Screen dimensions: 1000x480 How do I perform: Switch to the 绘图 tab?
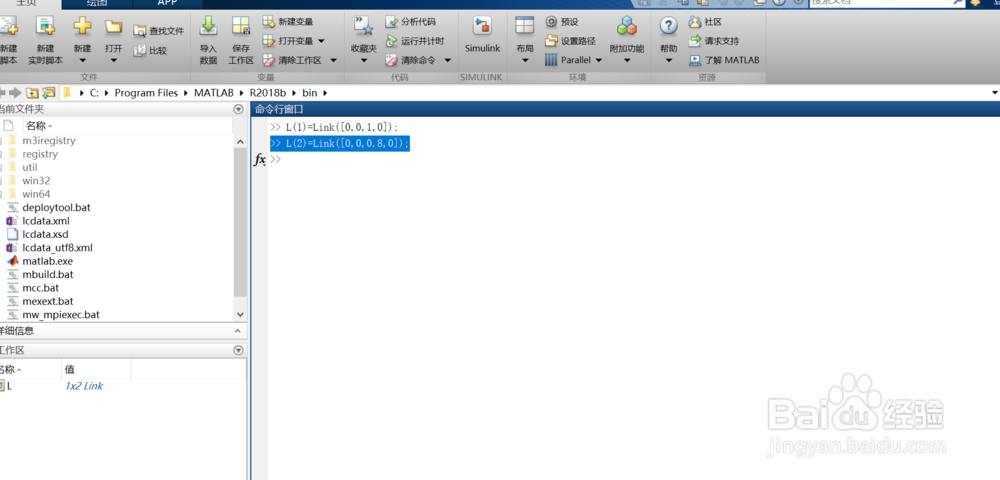[97, 3]
